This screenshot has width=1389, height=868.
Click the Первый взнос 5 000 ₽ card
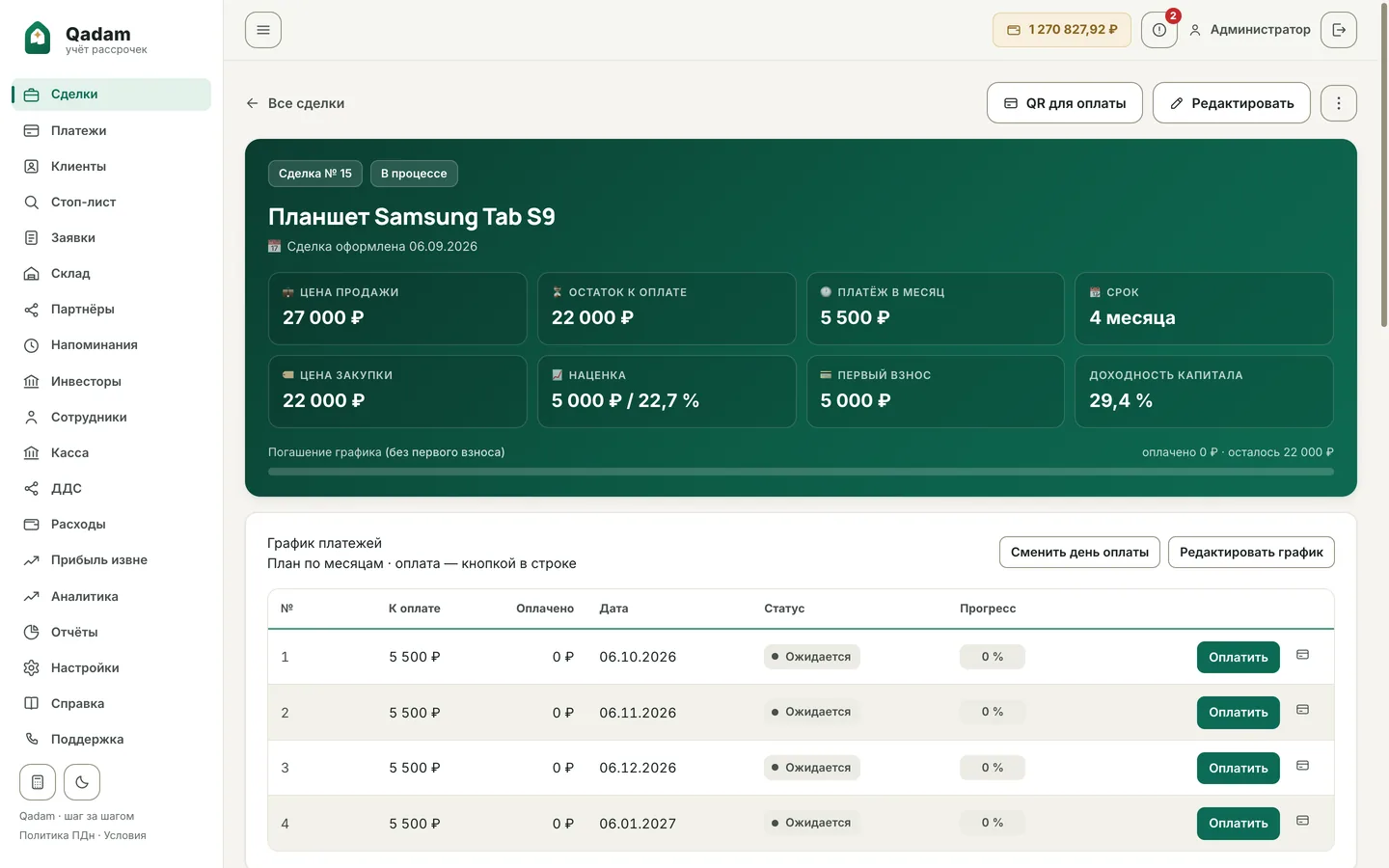[936, 392]
